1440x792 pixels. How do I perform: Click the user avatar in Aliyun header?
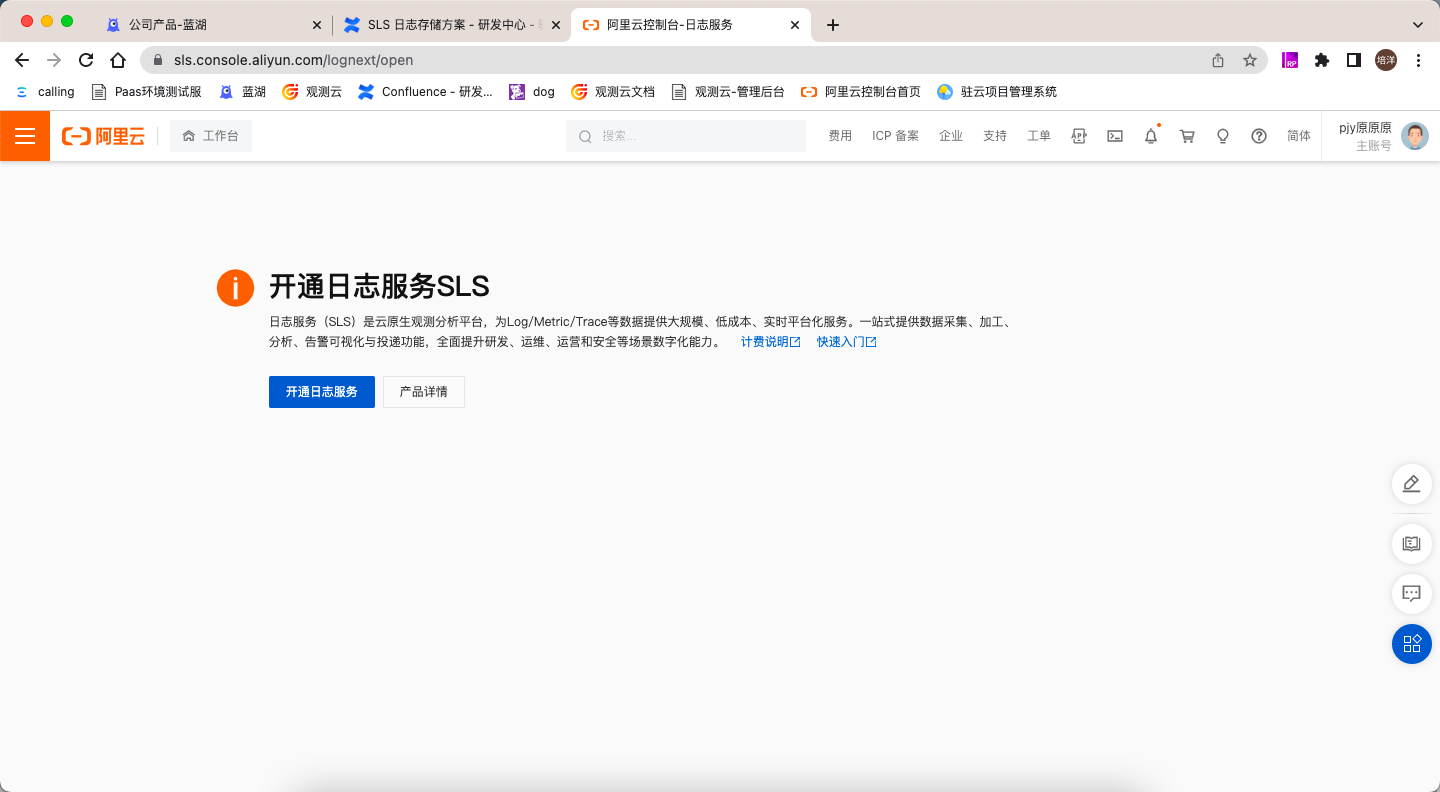tap(1415, 136)
